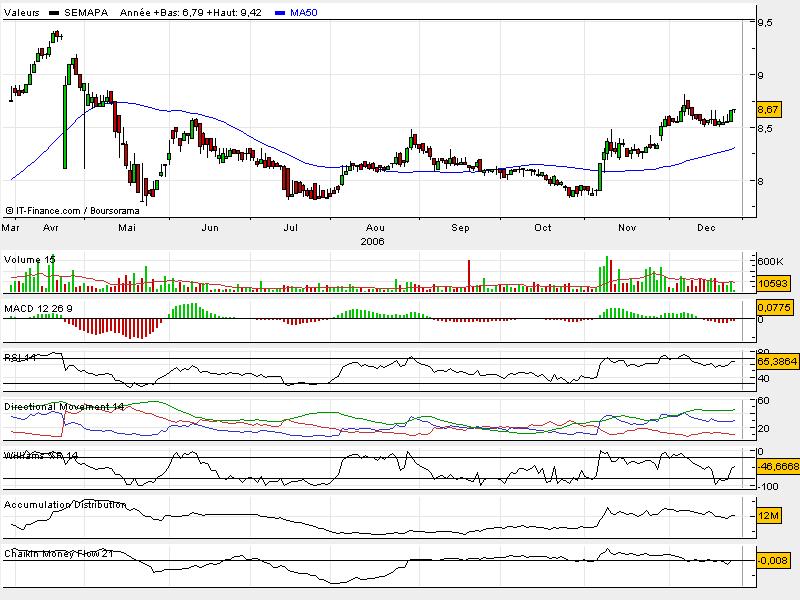This screenshot has width=800, height=600.
Task: Click the Sep month label
Action: (460, 228)
